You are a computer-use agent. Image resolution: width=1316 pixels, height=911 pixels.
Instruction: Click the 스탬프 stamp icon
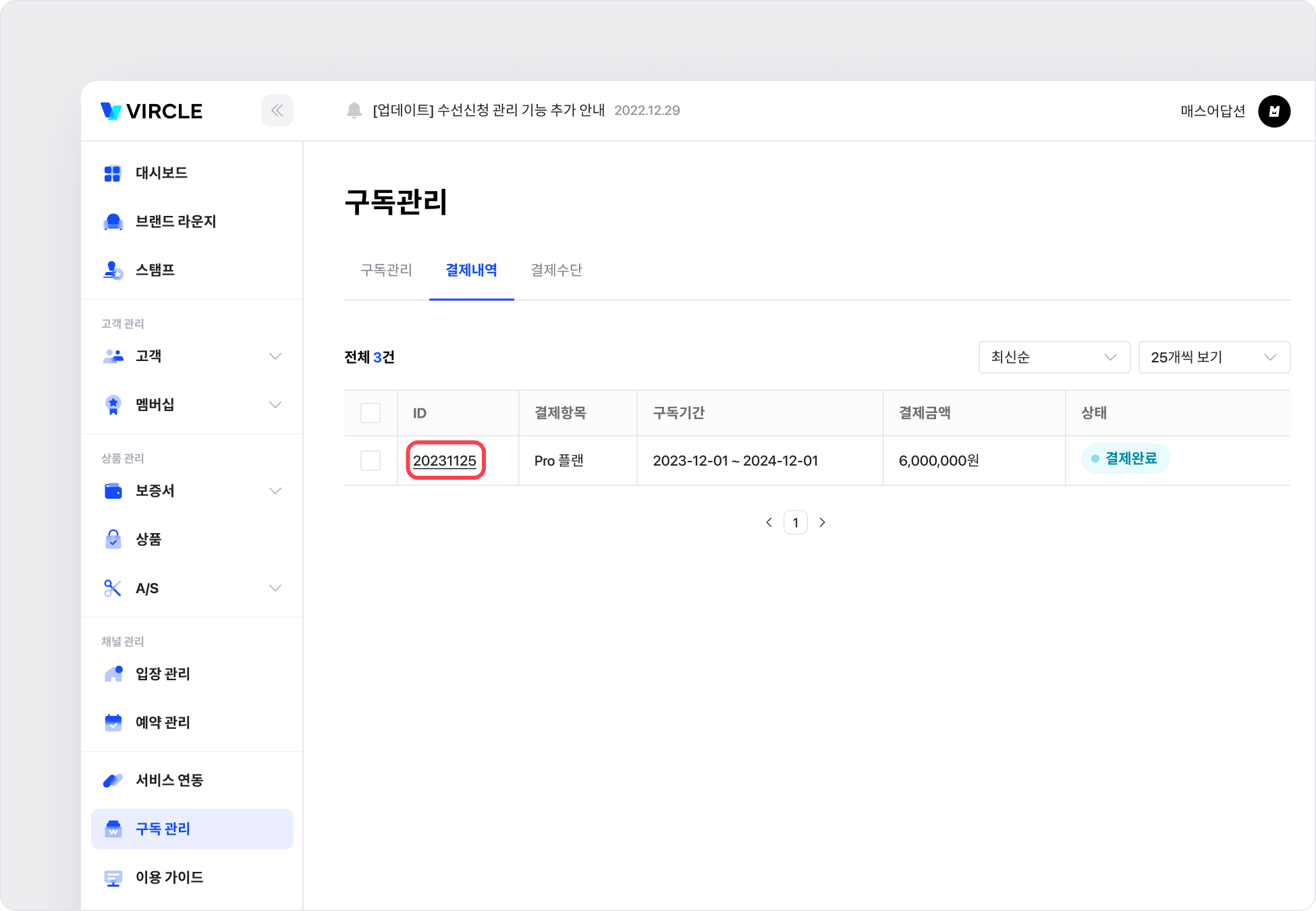coord(113,271)
